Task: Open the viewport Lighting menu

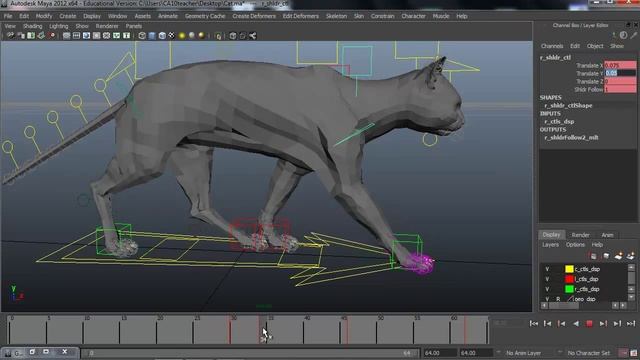Action: 59,26
